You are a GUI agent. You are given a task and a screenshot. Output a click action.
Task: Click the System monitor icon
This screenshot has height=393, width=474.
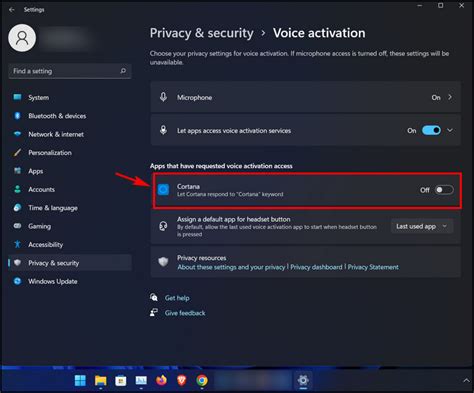pyautogui.click(x=17, y=97)
